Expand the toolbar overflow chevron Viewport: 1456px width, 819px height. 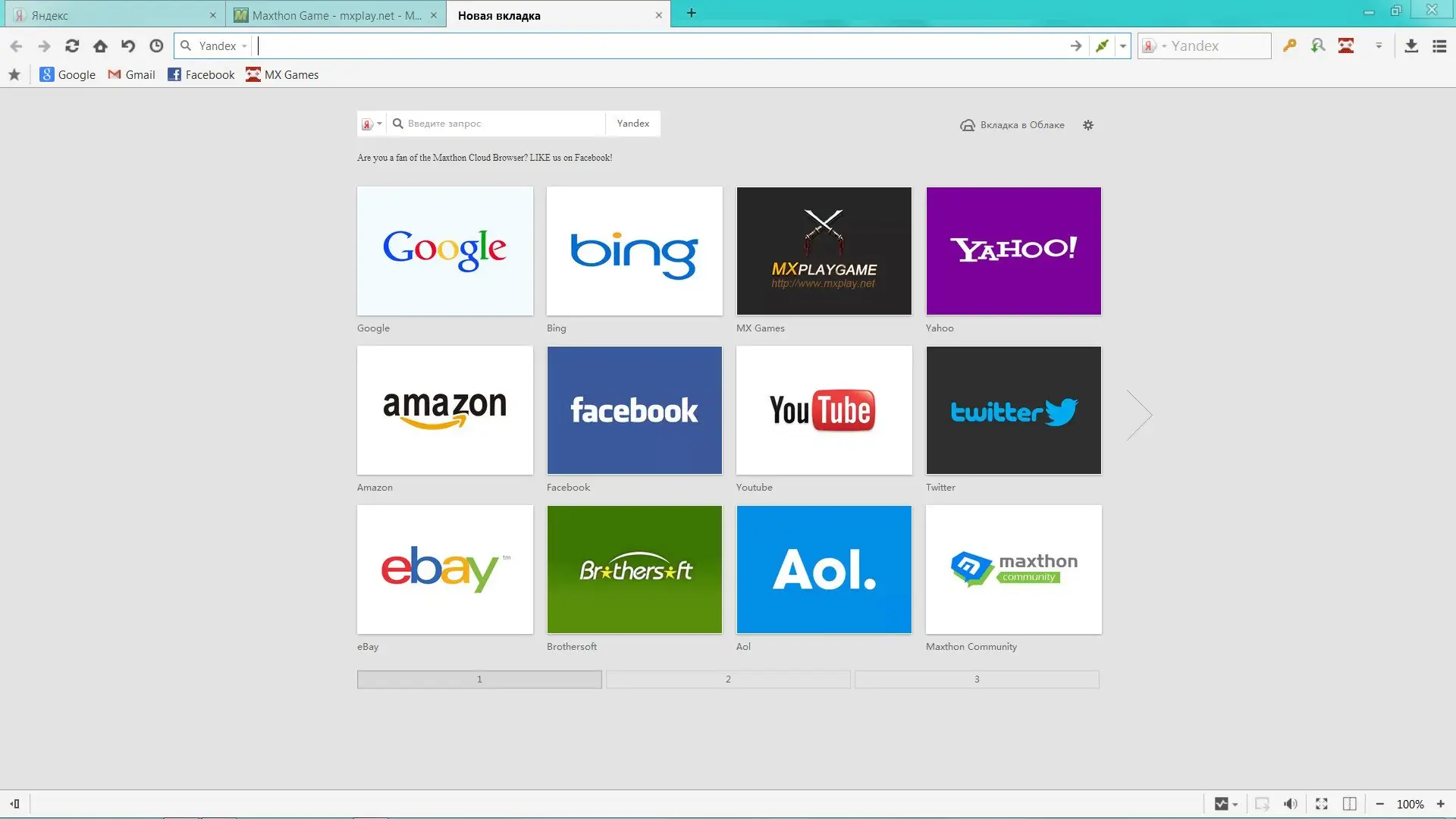click(1379, 46)
